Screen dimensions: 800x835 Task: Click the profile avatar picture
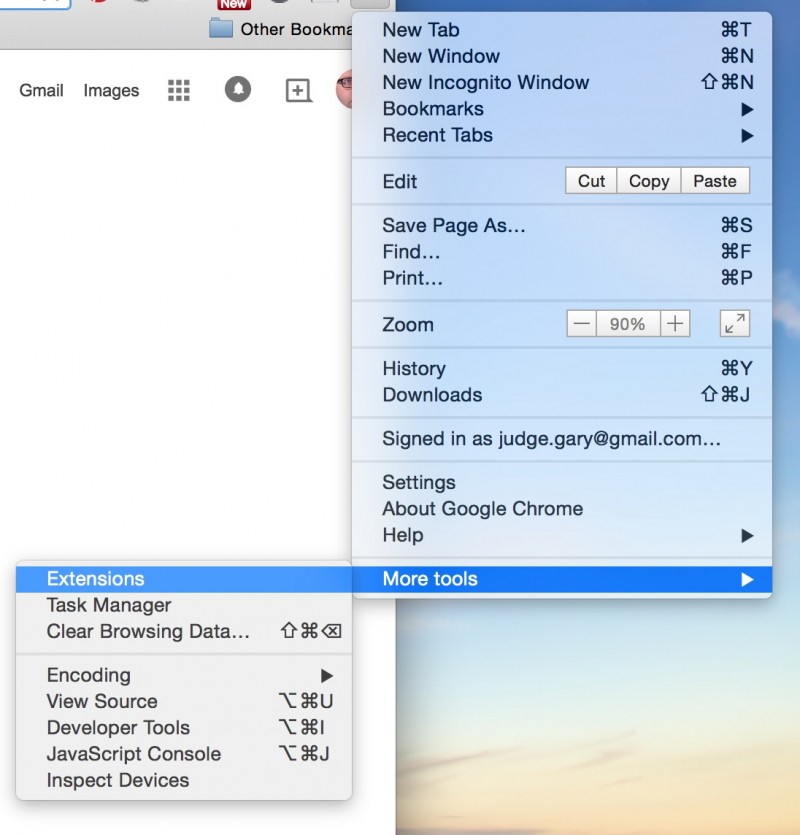pos(344,89)
